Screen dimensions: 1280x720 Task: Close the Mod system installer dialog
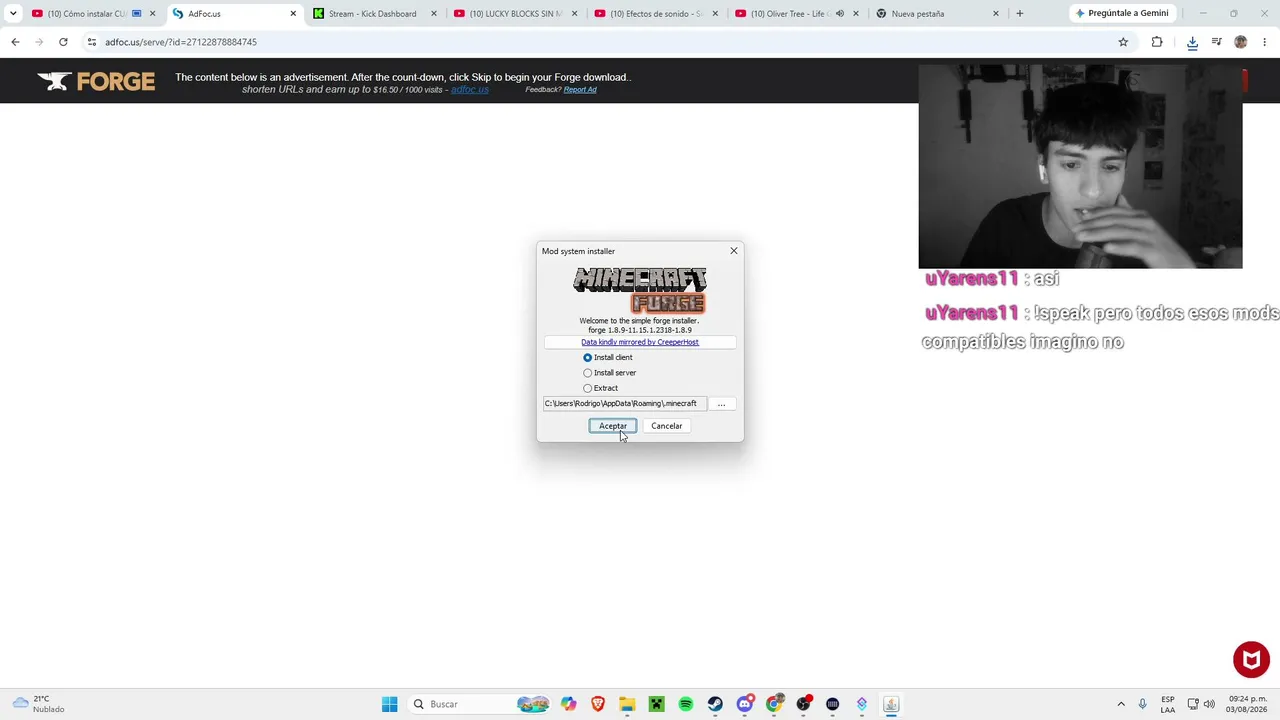pos(733,251)
